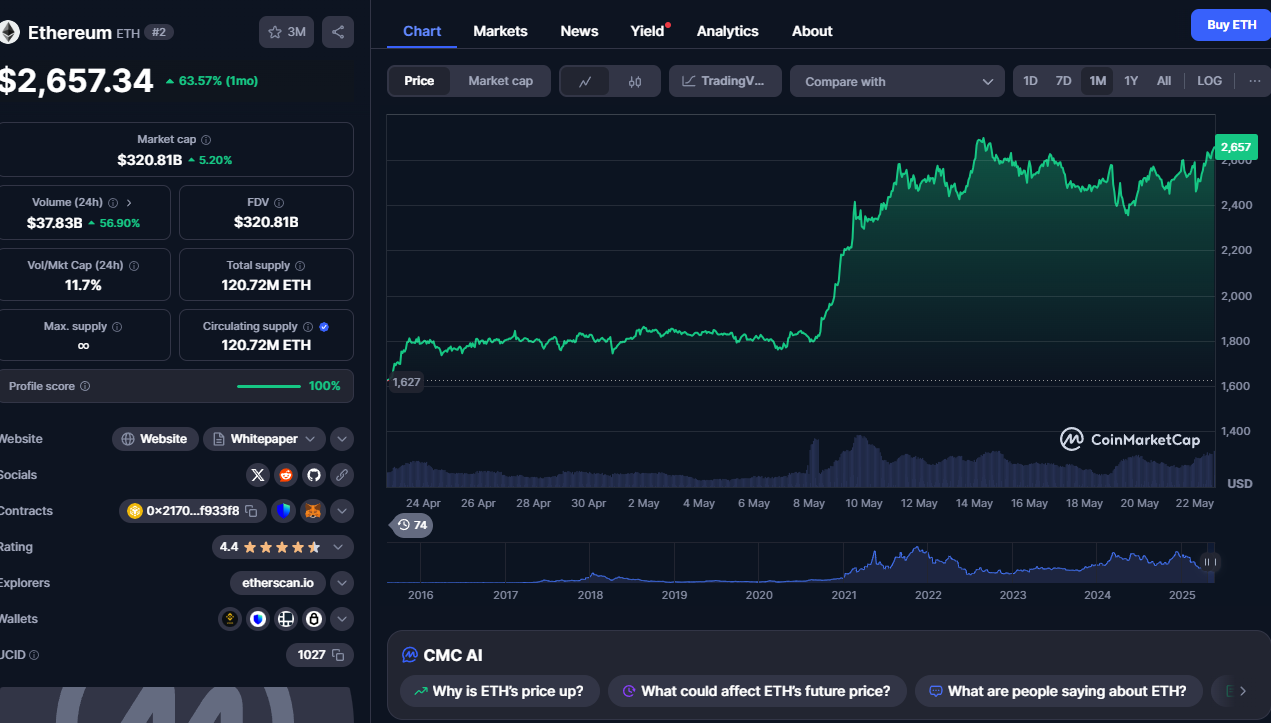Open the Reddit social link
Viewport: 1271px width, 723px height.
pyautogui.click(x=286, y=475)
